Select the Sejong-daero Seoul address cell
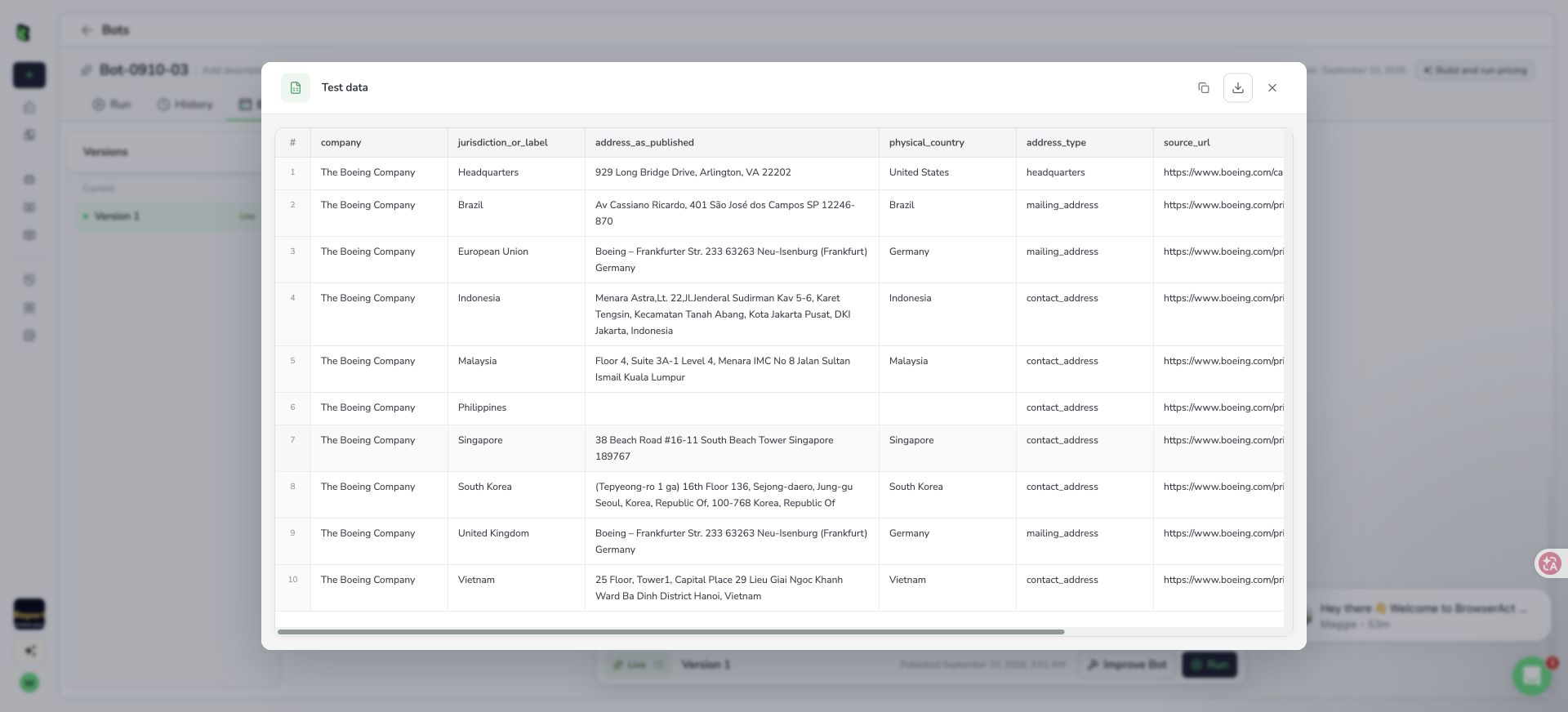Viewport: 1568px width, 712px height. (732, 495)
